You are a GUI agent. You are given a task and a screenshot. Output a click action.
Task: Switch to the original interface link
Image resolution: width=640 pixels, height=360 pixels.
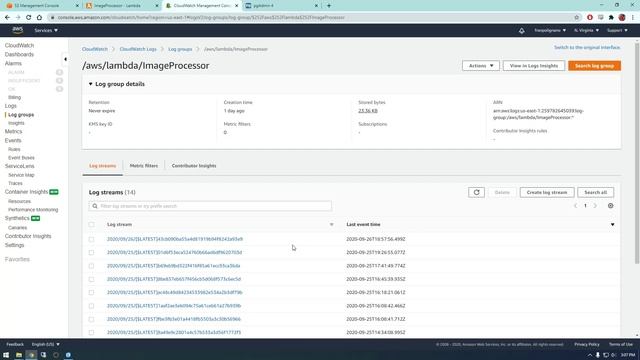(587, 47)
